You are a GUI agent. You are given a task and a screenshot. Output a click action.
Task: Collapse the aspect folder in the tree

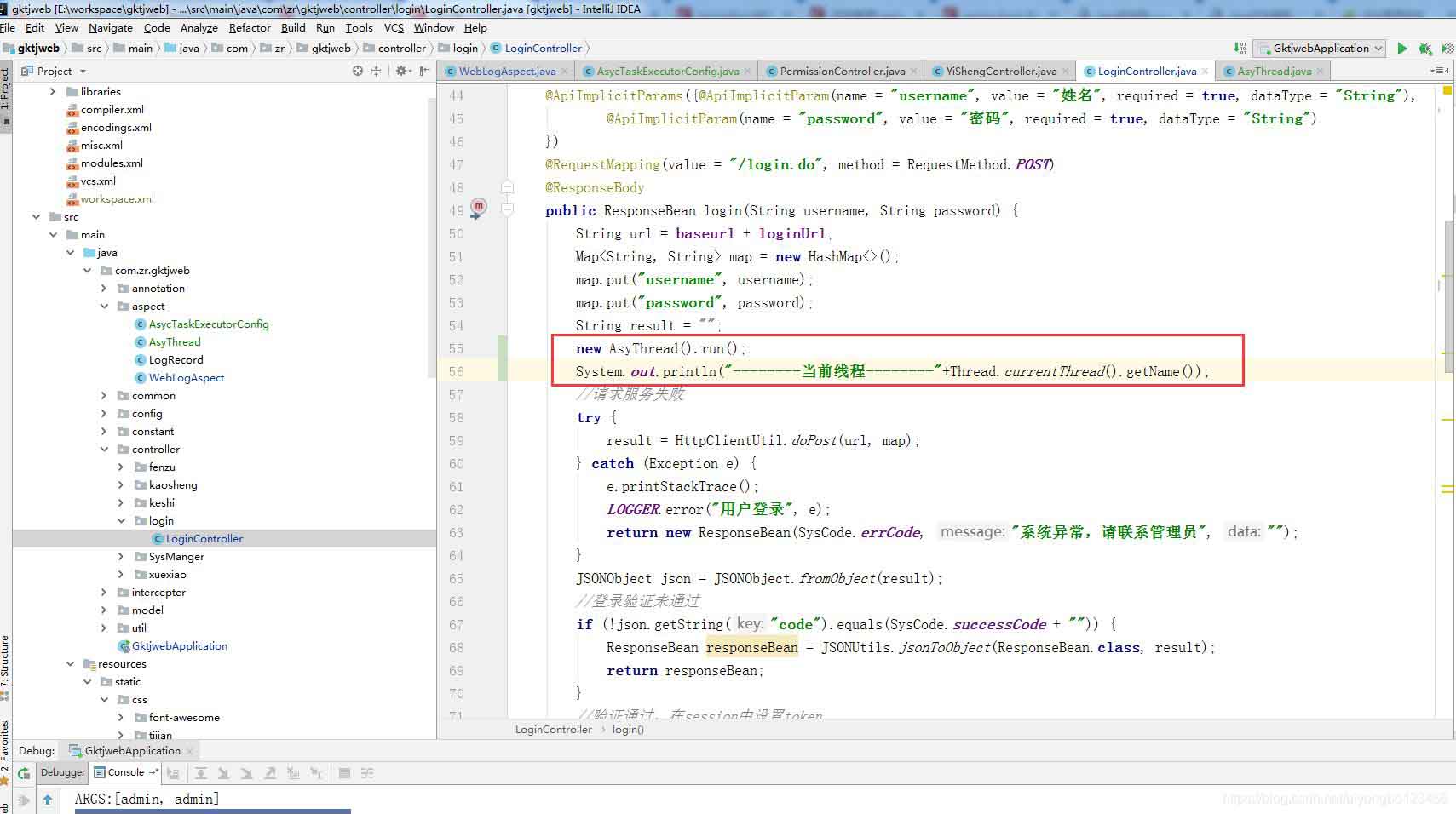pos(104,307)
